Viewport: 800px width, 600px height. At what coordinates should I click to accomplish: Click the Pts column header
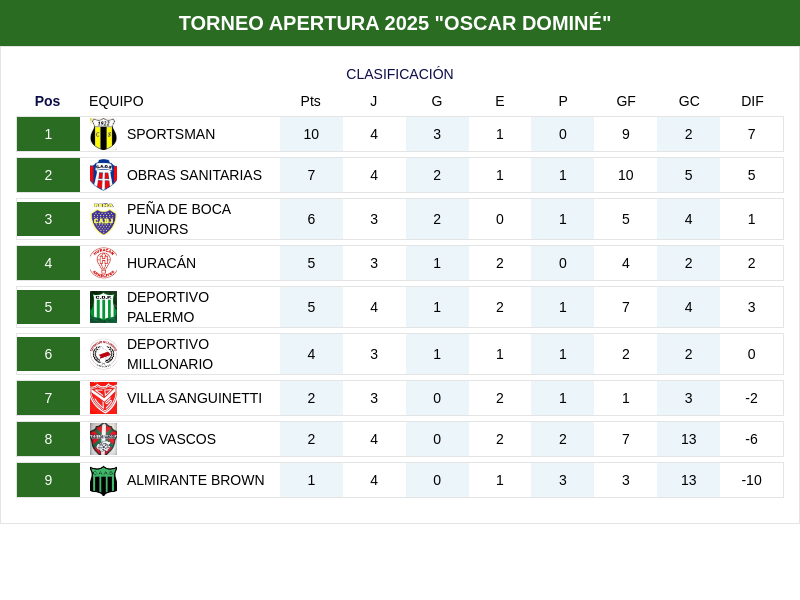click(x=311, y=101)
